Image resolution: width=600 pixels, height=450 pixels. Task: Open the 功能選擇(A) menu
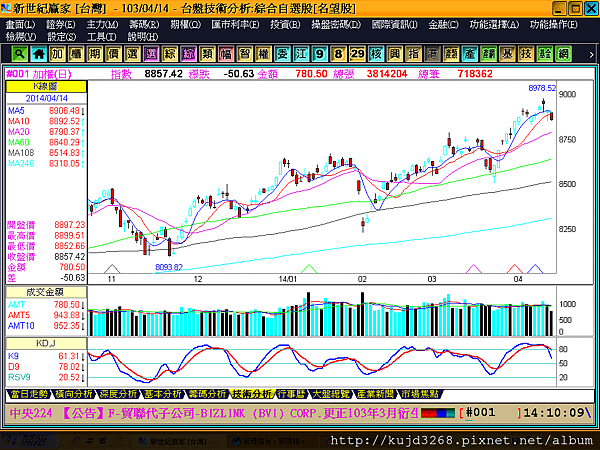[494, 25]
